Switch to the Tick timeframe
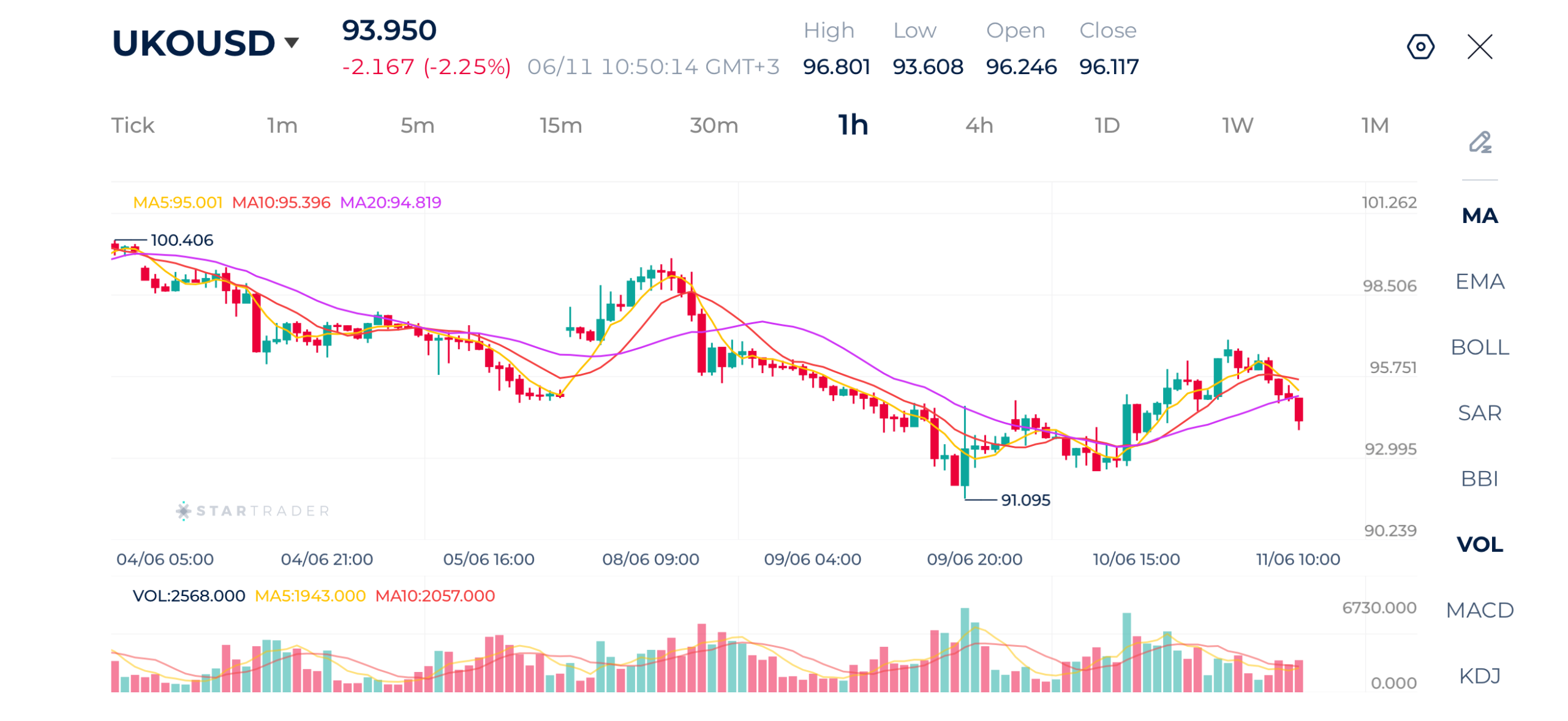Screen dimensions: 1568x721 tap(132, 125)
